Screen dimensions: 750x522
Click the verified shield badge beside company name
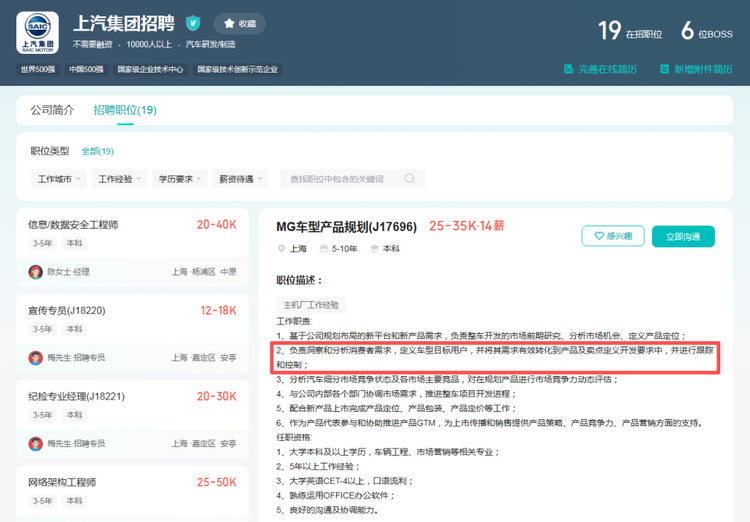coord(193,23)
